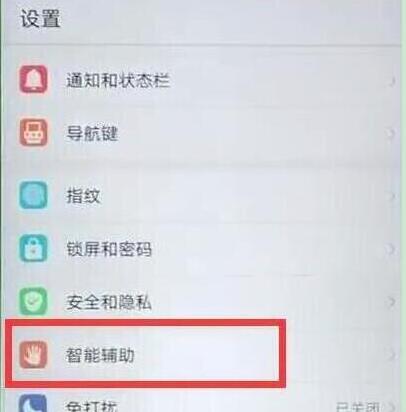Tap the green shield security icon
This screenshot has height=412, width=406.
click(33, 301)
